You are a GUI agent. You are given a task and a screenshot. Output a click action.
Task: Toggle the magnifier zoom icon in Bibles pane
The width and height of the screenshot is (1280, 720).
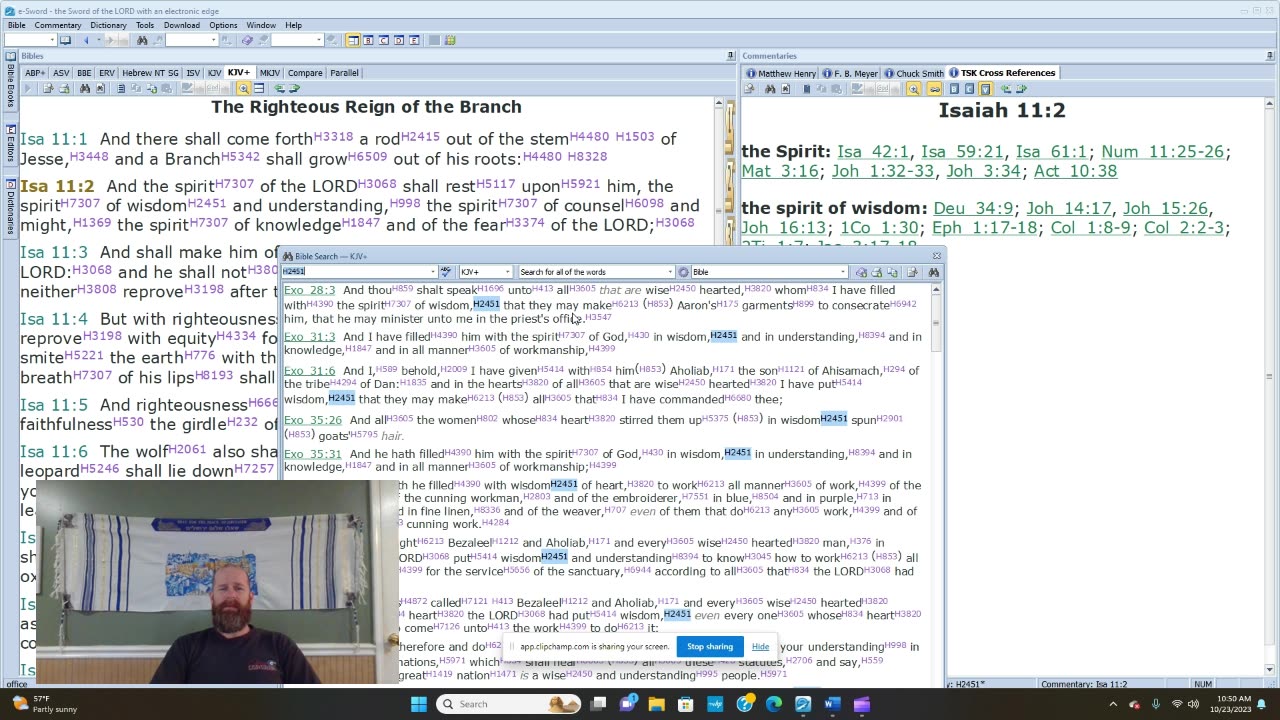pyautogui.click(x=243, y=89)
